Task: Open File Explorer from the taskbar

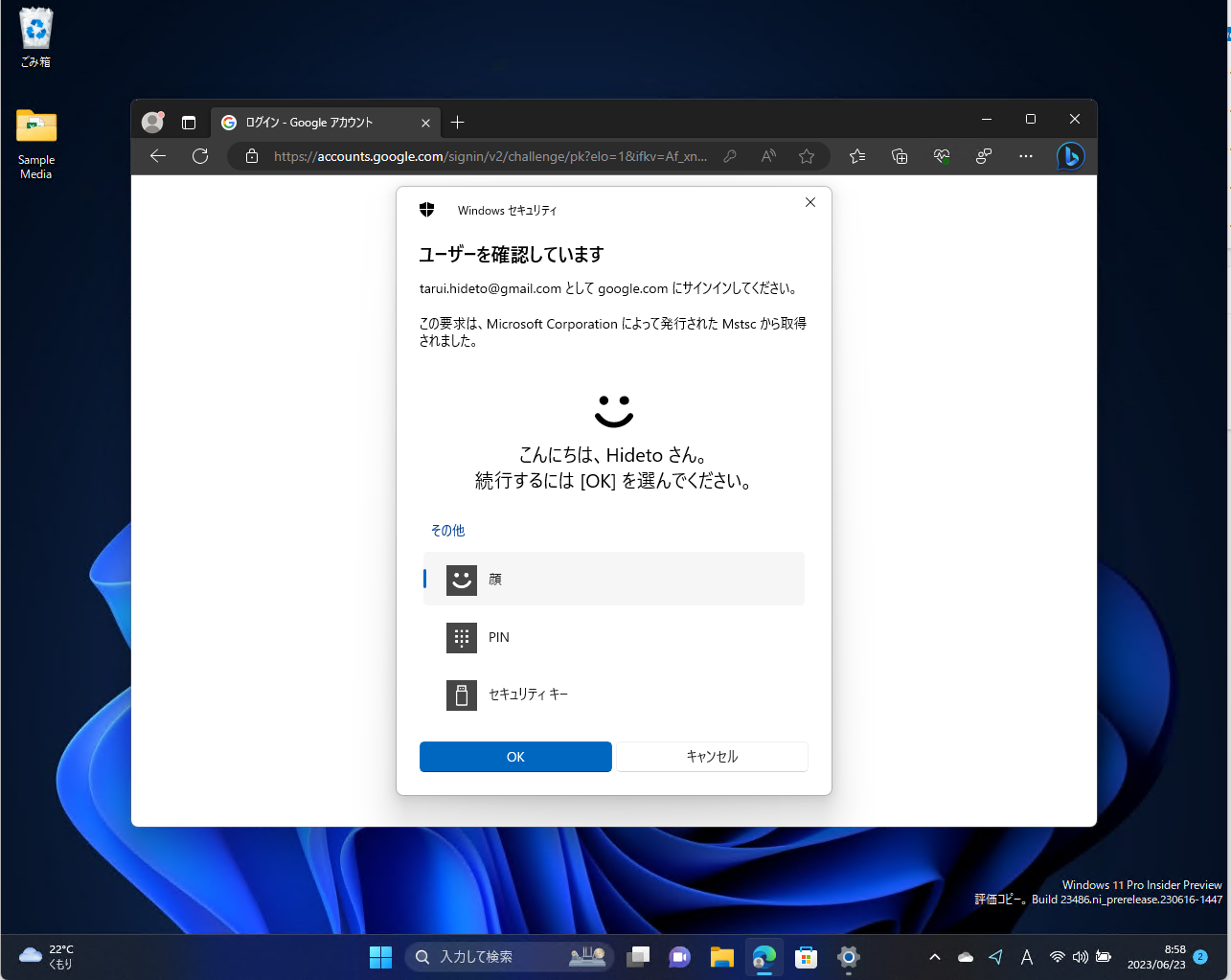Action: (721, 956)
